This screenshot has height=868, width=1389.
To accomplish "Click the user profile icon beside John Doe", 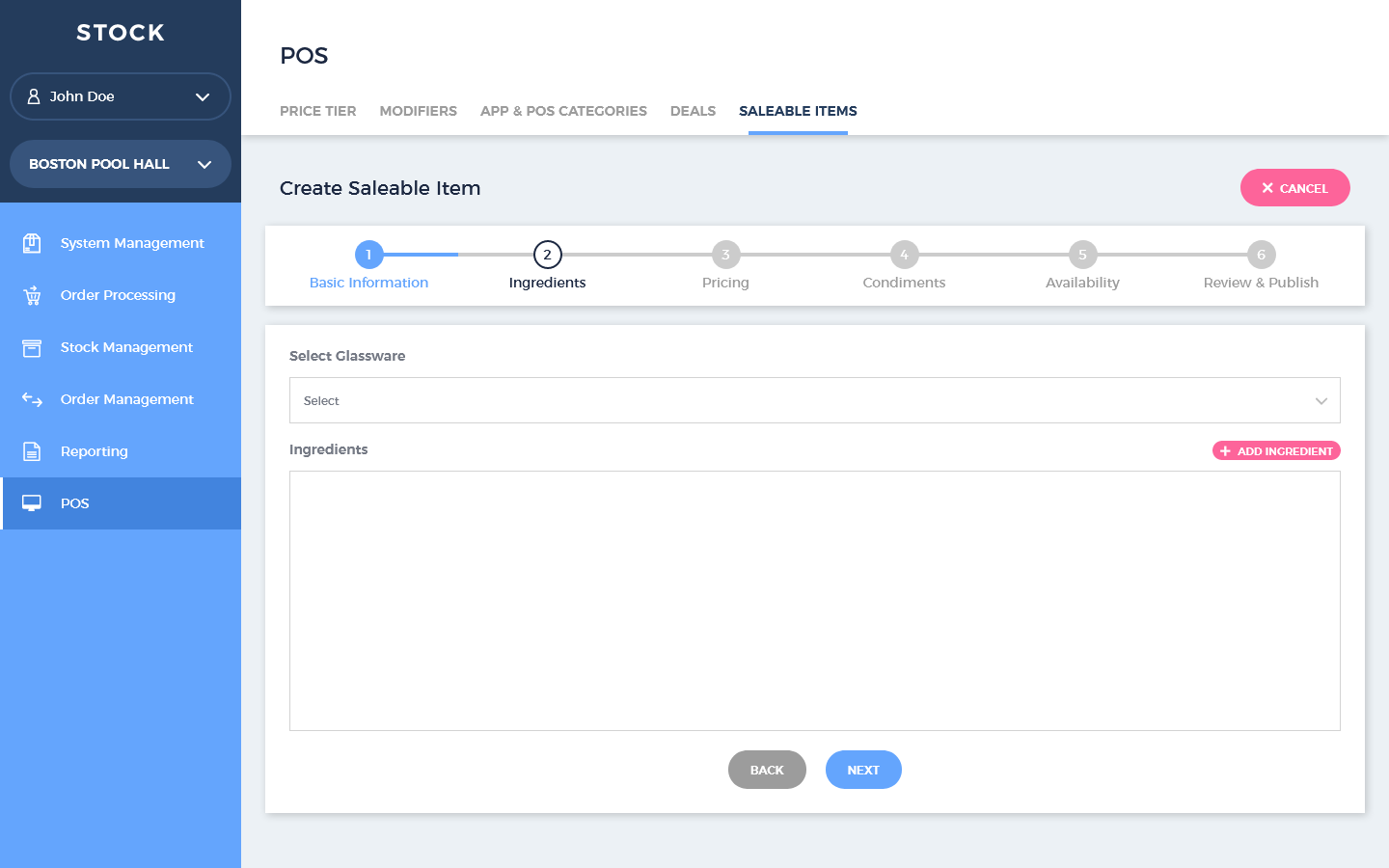I will 34,96.
